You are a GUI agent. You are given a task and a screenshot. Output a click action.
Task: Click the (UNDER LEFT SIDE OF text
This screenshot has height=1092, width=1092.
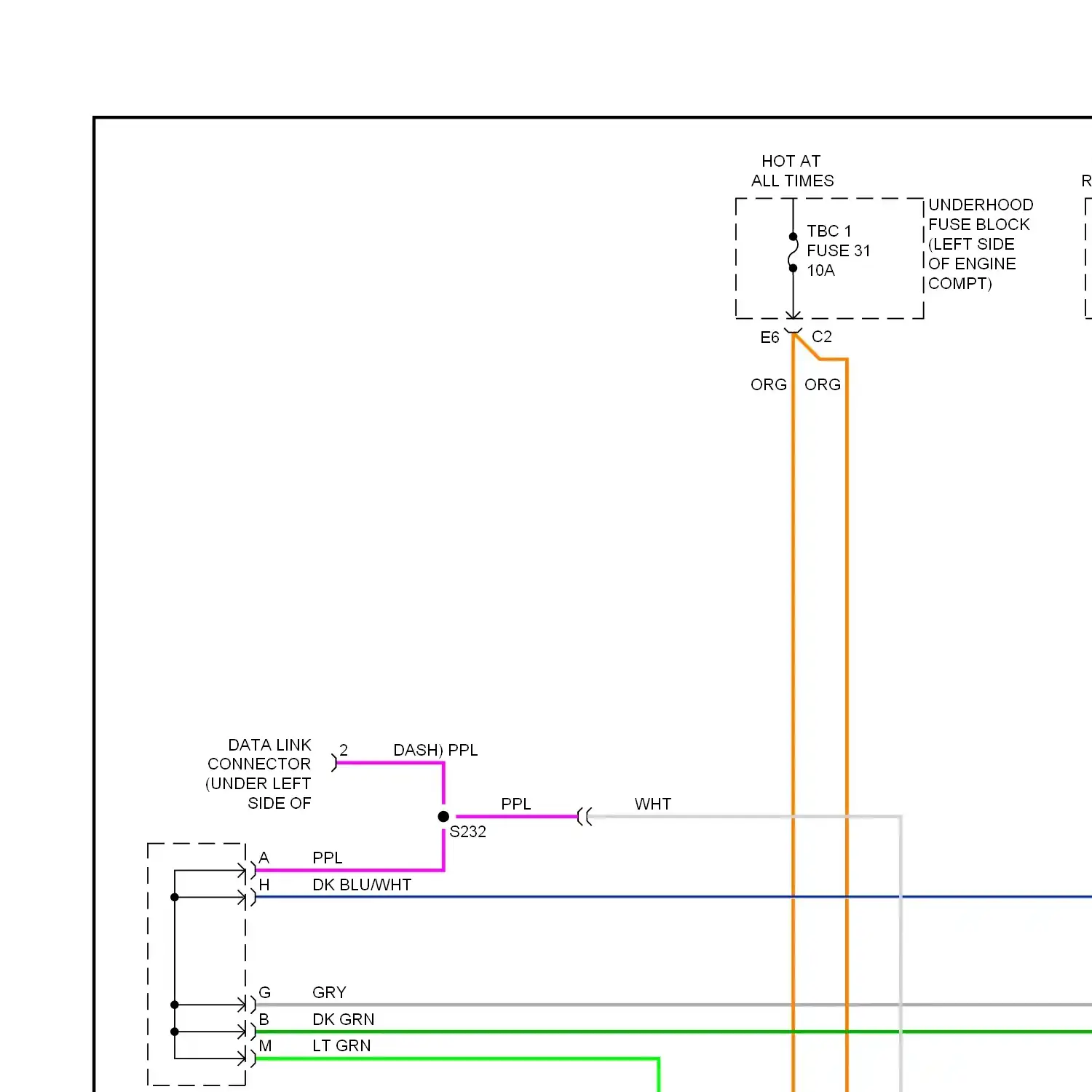[x=258, y=794]
